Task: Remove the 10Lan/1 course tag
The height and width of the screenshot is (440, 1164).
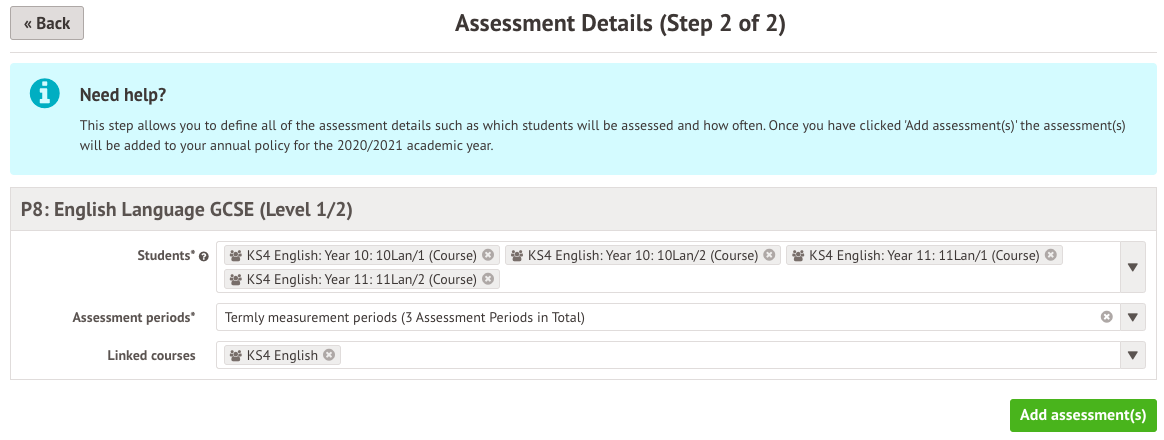Action: point(488,255)
